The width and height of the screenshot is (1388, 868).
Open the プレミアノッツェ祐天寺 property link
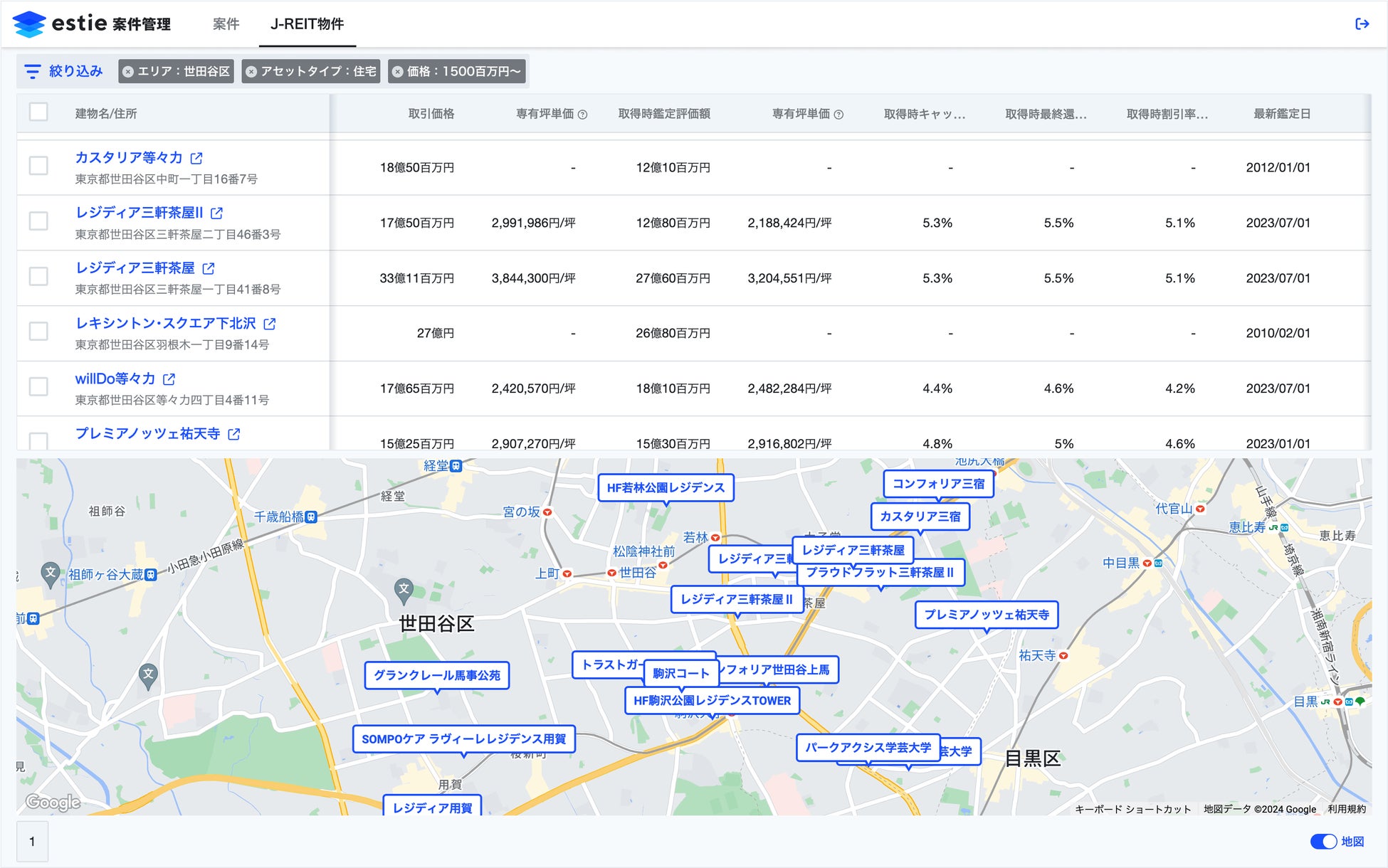click(148, 433)
